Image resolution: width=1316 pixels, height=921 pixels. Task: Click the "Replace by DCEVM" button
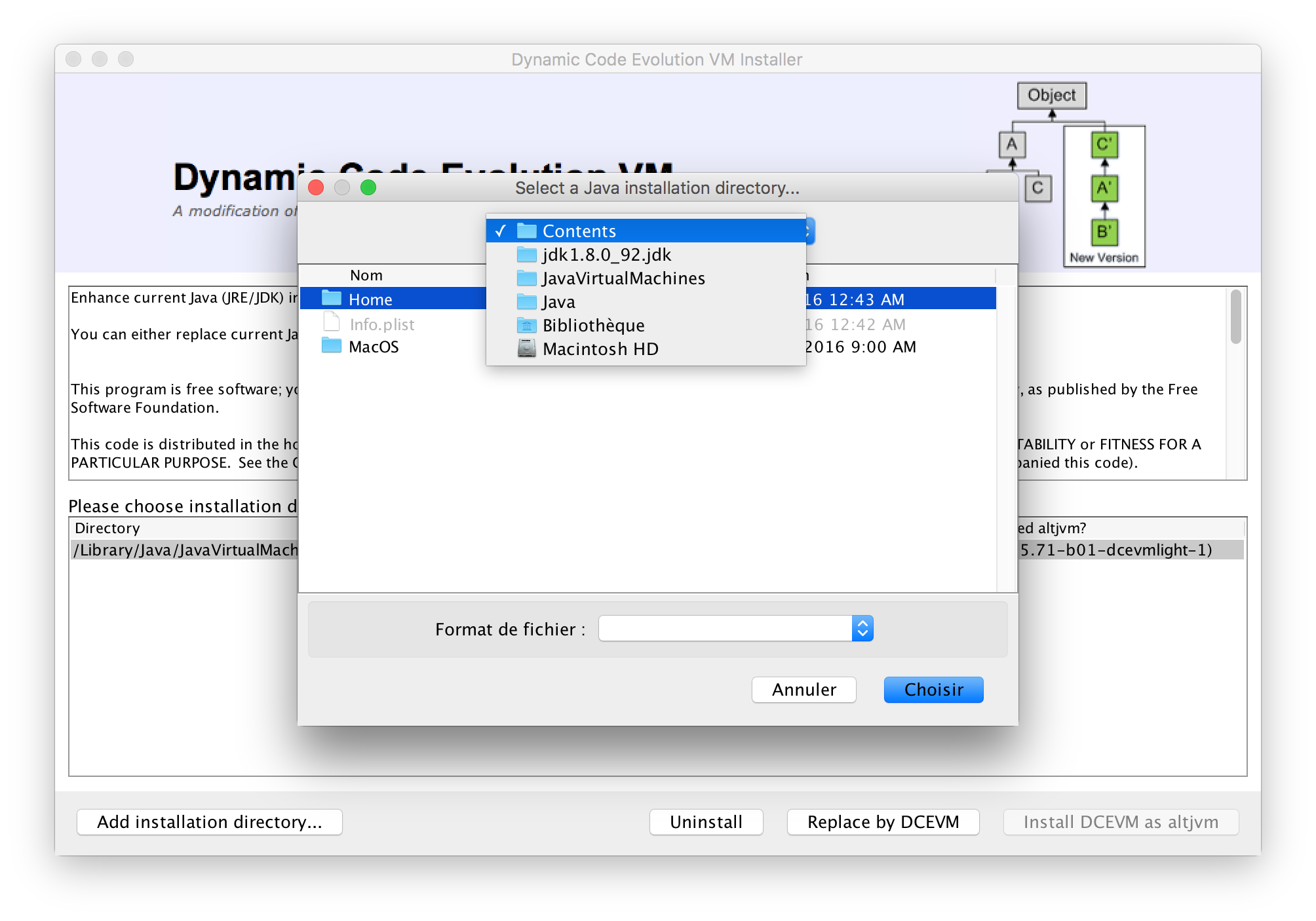tap(883, 822)
